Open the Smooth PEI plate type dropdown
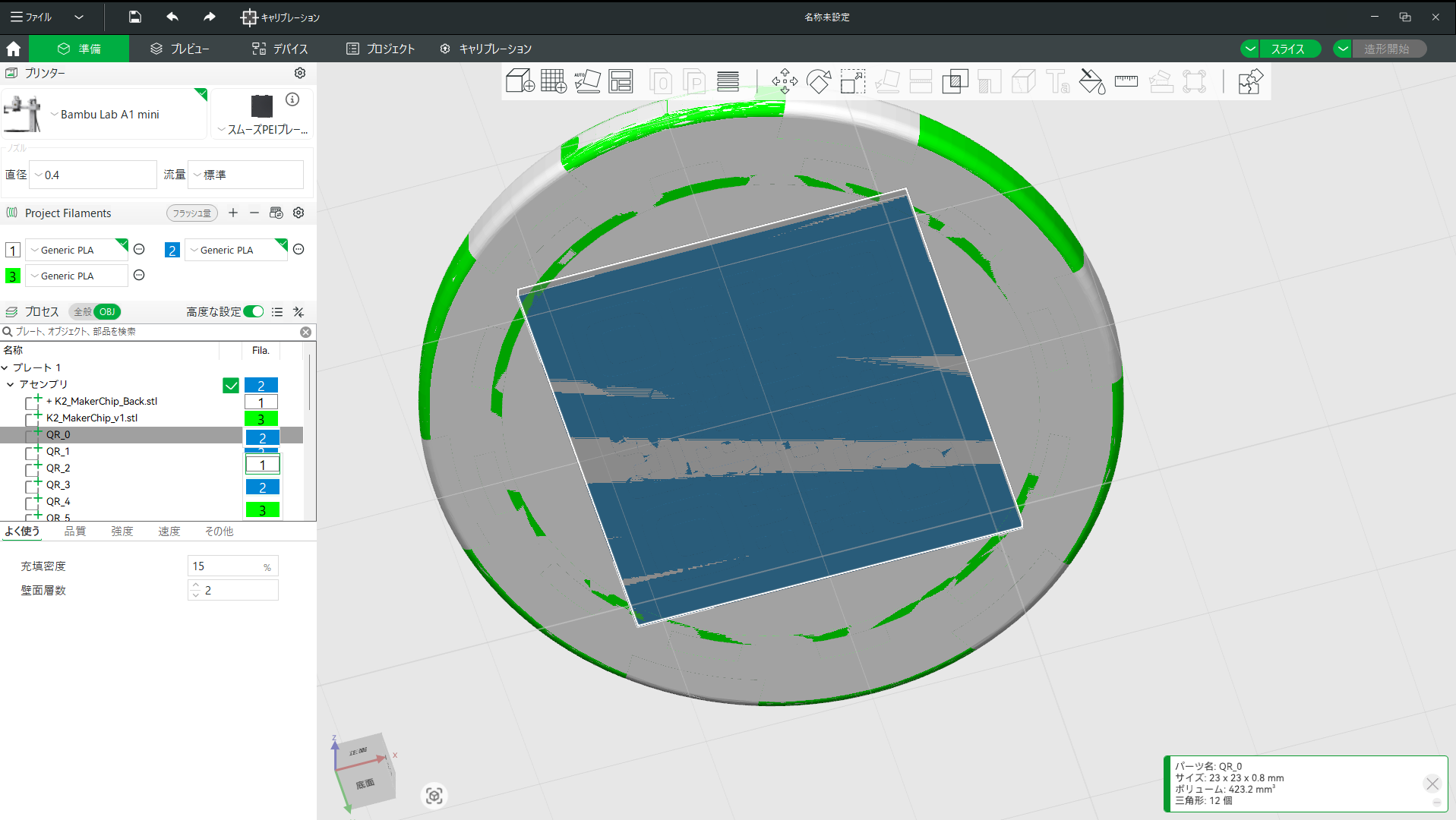This screenshot has height=820, width=1456. [262, 130]
